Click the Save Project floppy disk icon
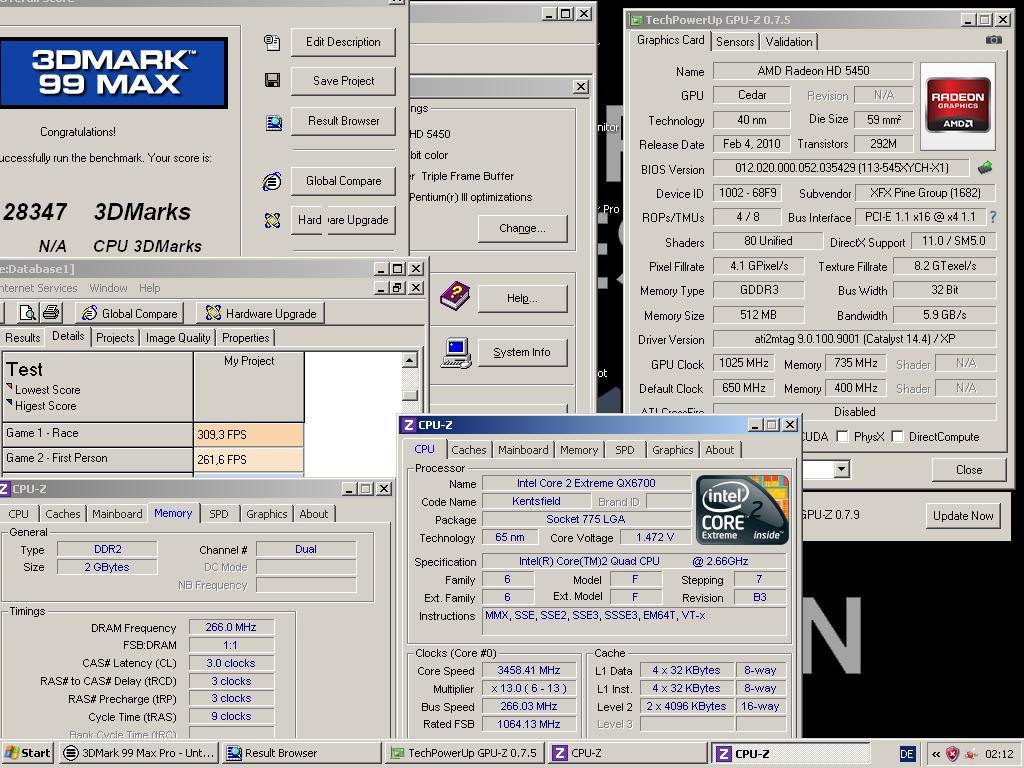 coord(272,80)
